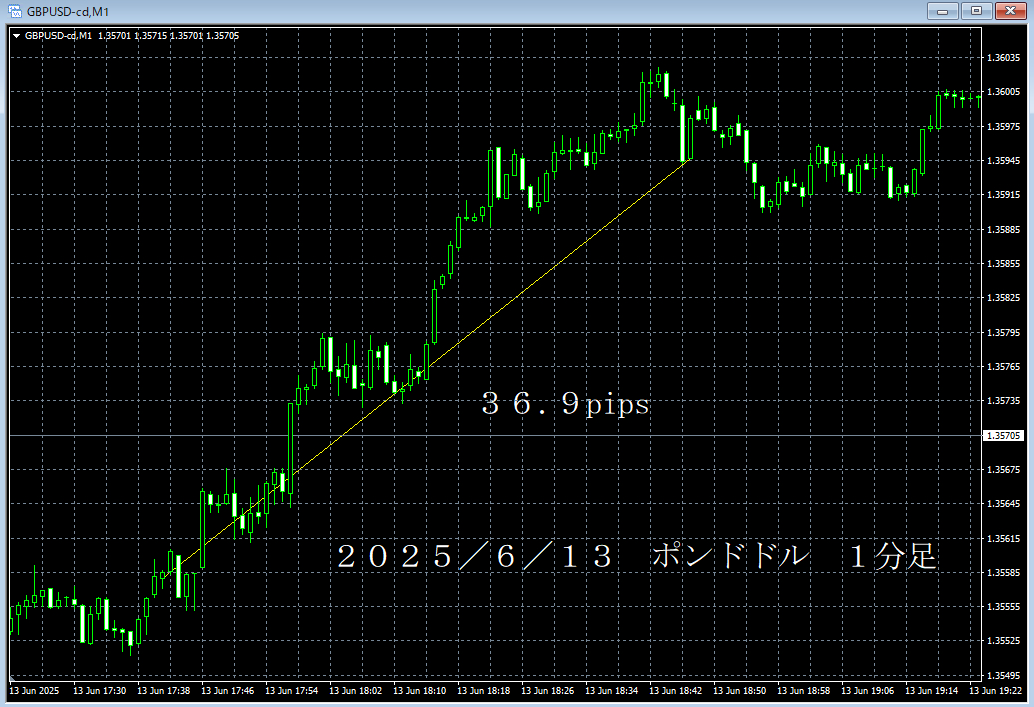Click price scale value 1.35765

1003,366
